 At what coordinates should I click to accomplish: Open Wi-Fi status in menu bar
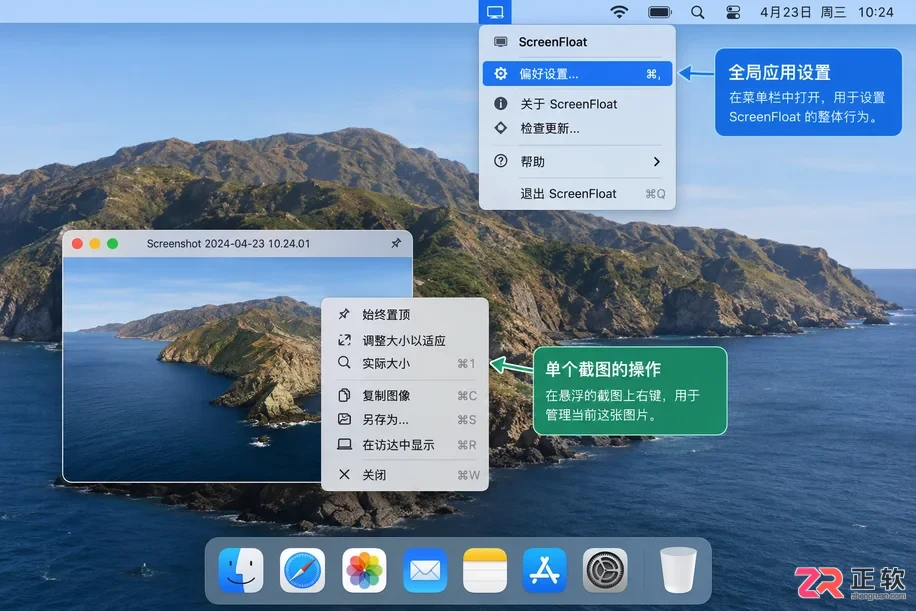pos(619,12)
